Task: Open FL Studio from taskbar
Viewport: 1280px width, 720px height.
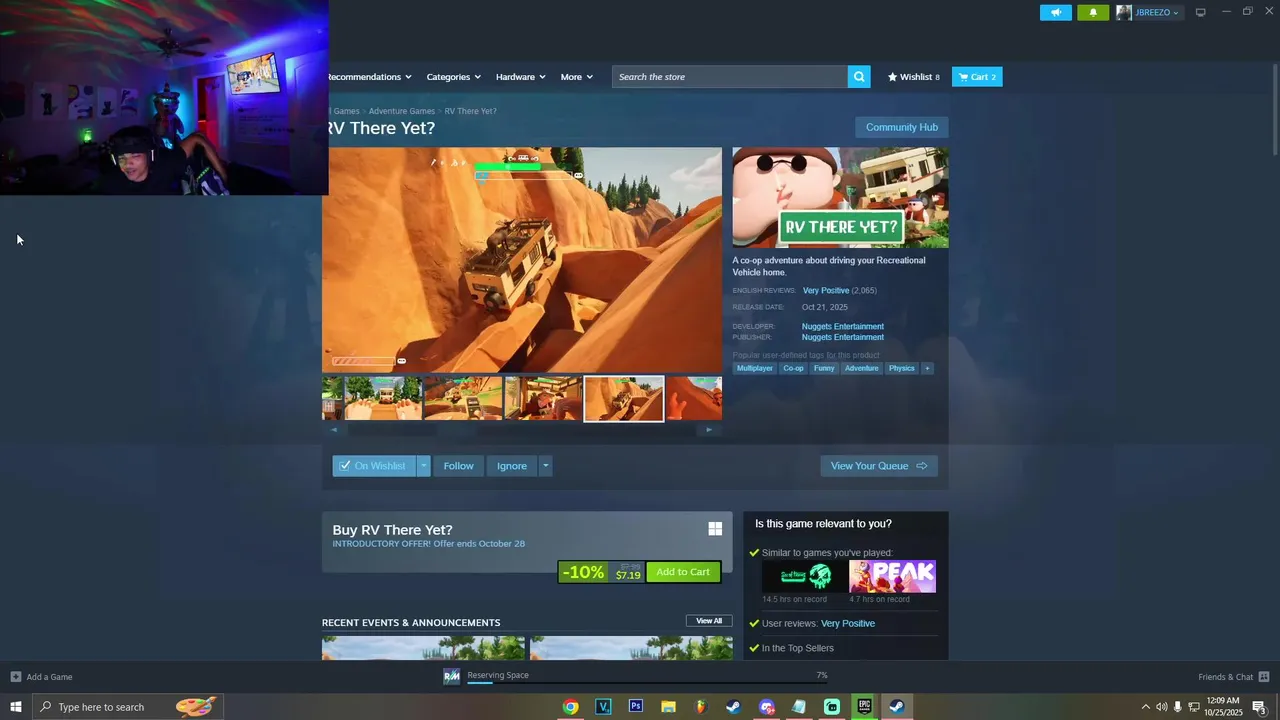Action: click(701, 707)
